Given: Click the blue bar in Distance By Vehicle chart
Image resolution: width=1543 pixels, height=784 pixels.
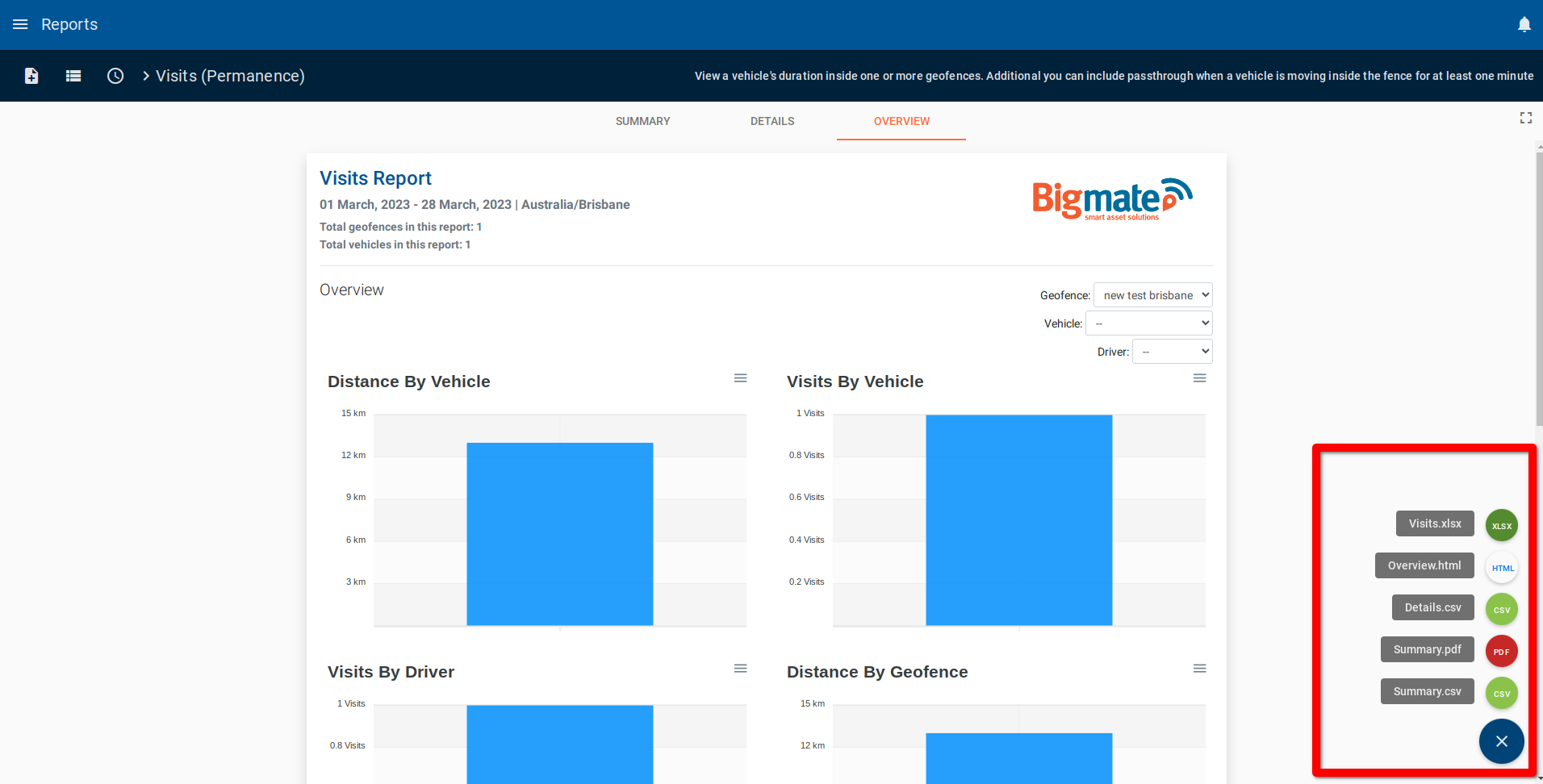Looking at the screenshot, I should tap(559, 534).
